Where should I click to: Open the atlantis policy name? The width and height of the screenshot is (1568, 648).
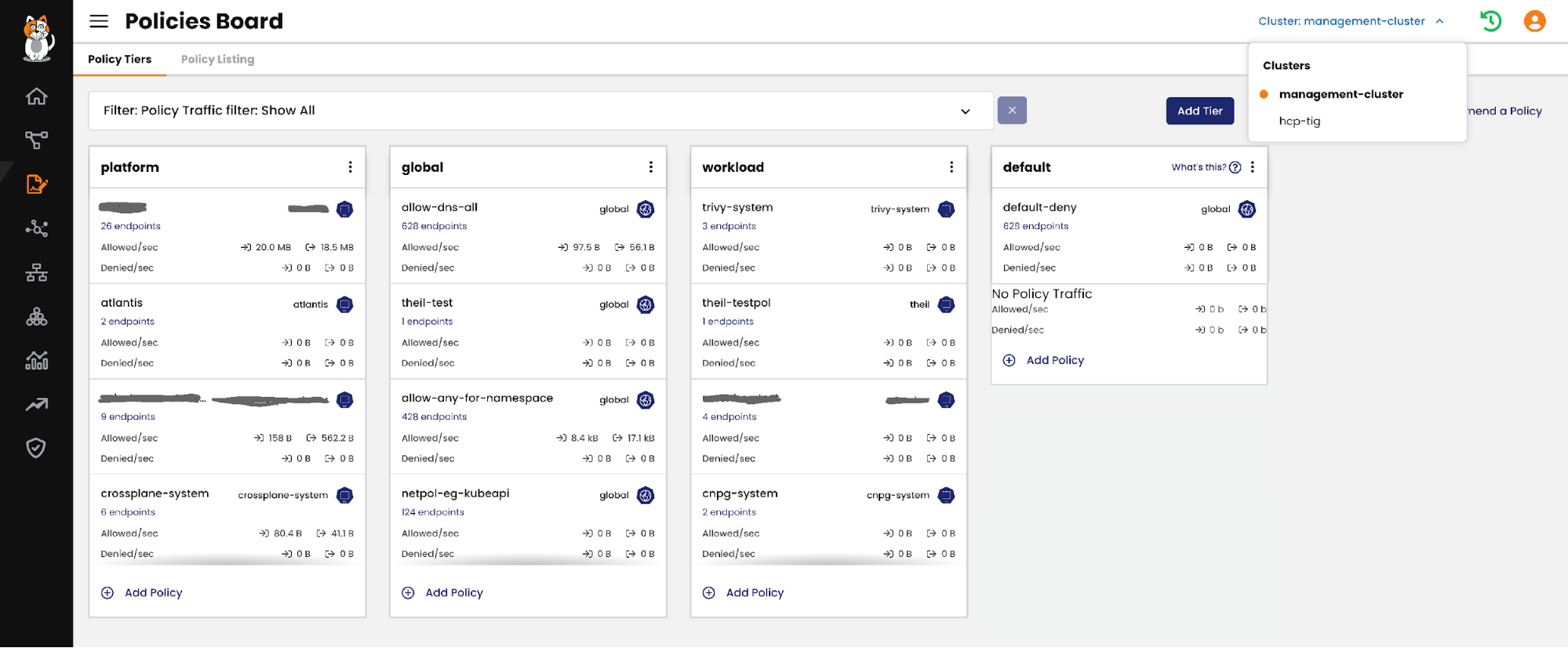(122, 303)
